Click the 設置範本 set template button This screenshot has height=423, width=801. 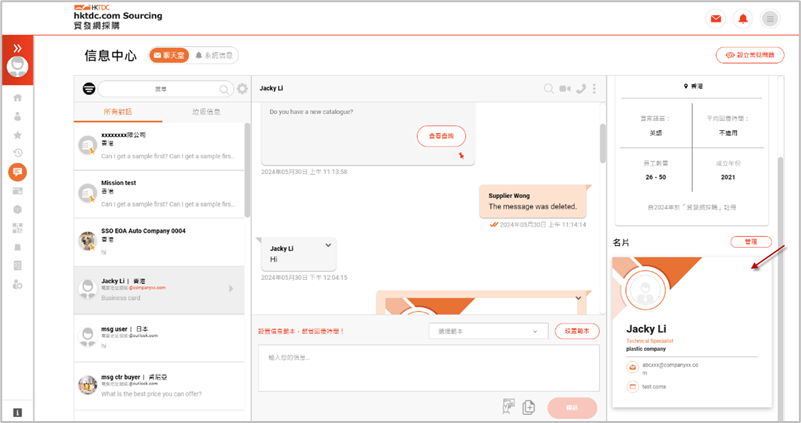(x=577, y=331)
